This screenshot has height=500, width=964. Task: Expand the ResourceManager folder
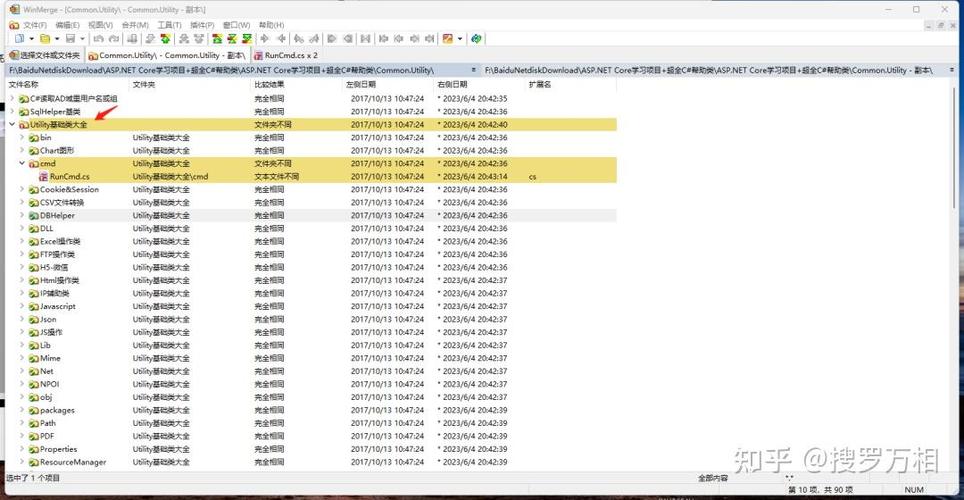[x=22, y=462]
